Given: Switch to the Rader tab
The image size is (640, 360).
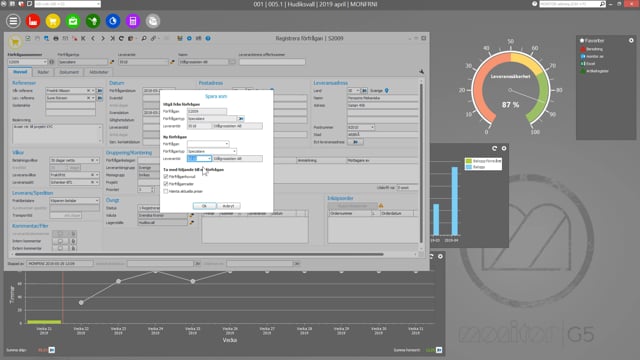Looking at the screenshot, I should (x=43, y=72).
